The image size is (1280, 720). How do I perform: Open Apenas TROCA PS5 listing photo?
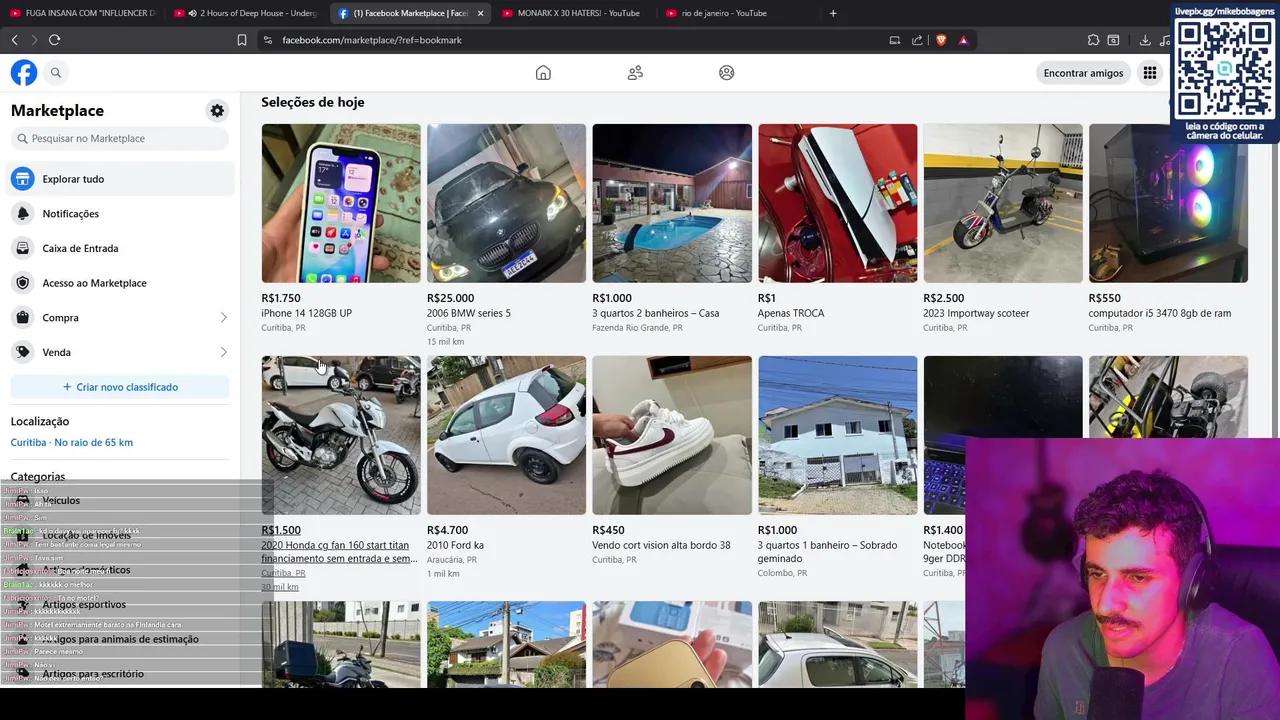837,203
